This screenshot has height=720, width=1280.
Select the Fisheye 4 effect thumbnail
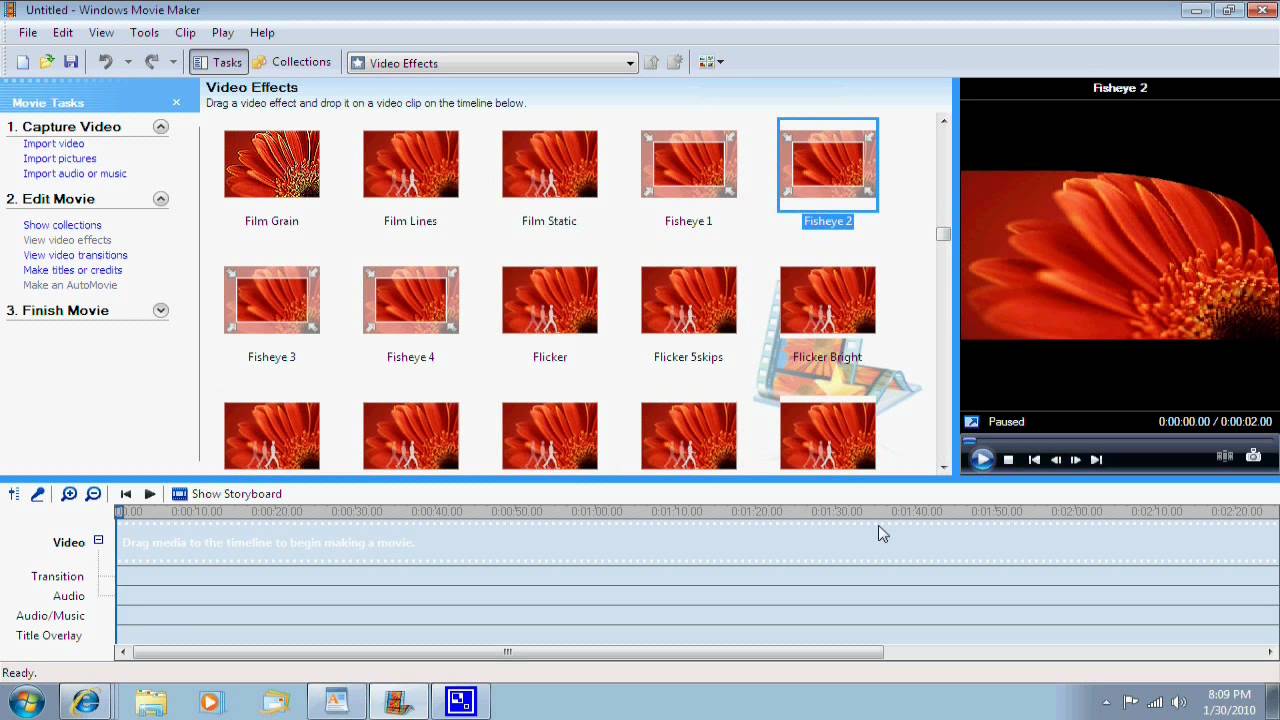tap(411, 300)
